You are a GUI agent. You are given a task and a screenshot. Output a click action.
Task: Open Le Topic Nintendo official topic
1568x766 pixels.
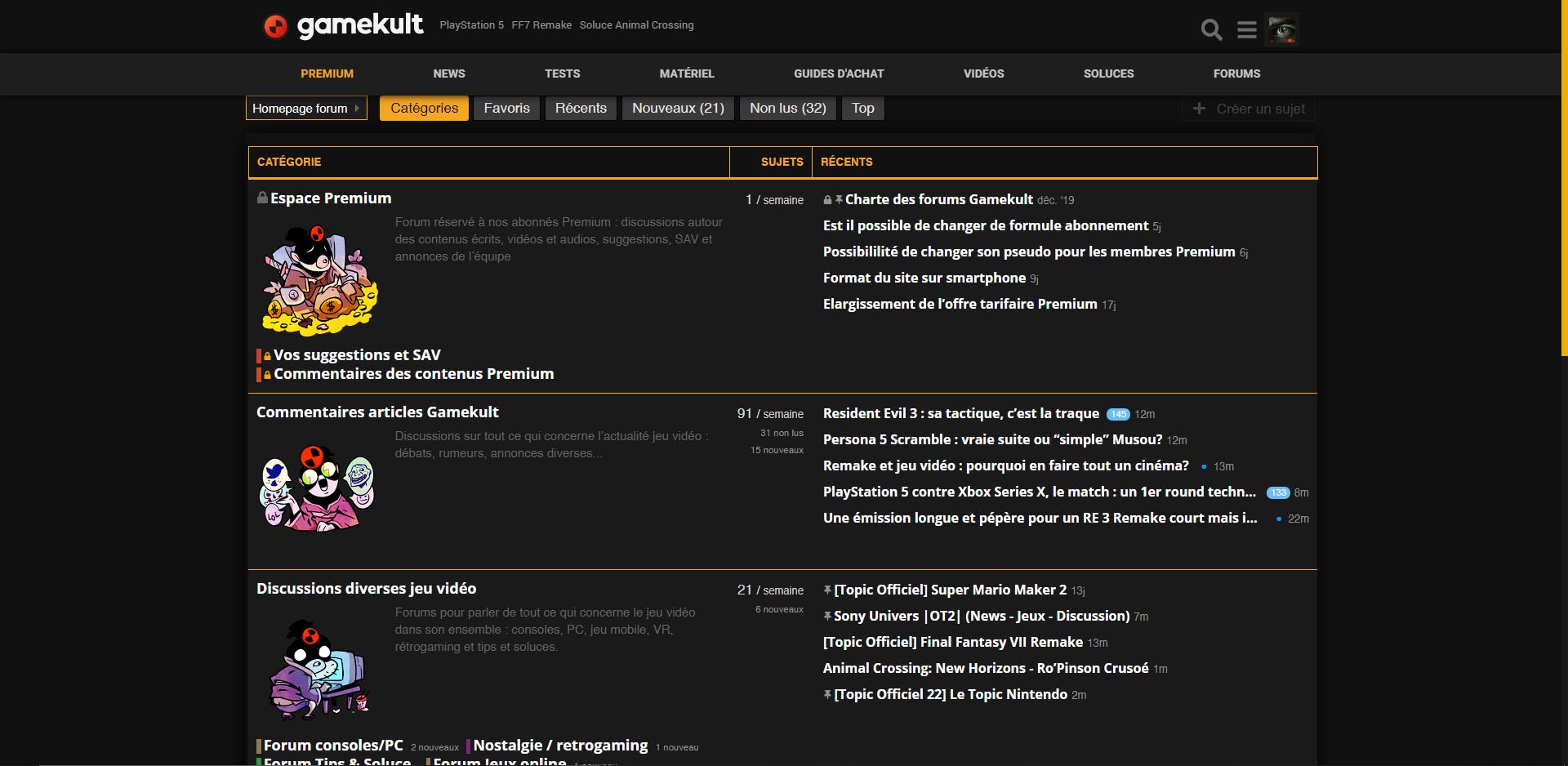point(951,694)
